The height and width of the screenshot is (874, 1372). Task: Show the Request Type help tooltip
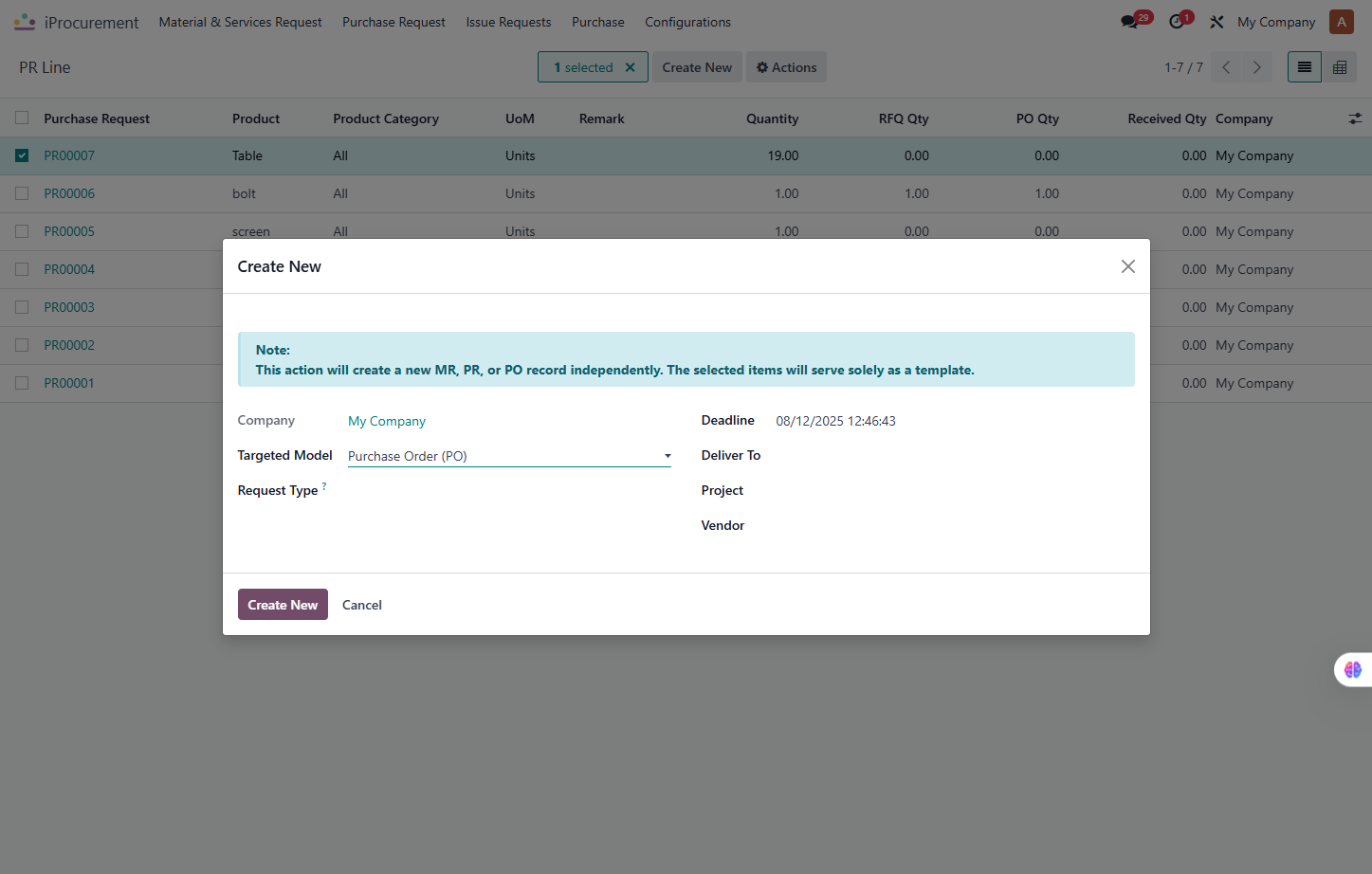tap(324, 486)
